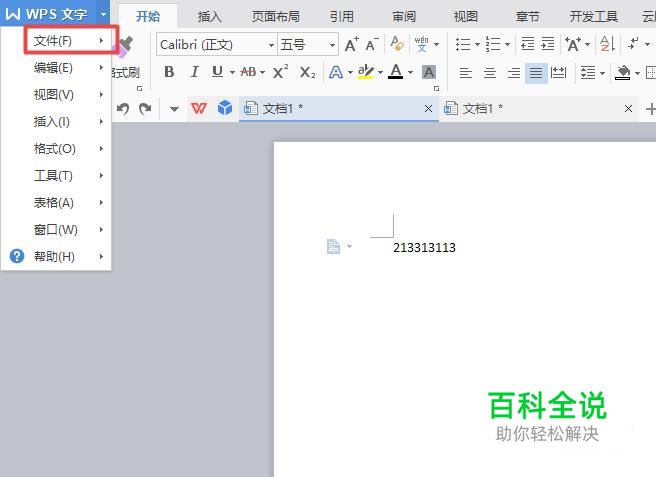This screenshot has height=477, width=656.
Task: Apply paragraph shading fill color
Action: tap(623, 73)
